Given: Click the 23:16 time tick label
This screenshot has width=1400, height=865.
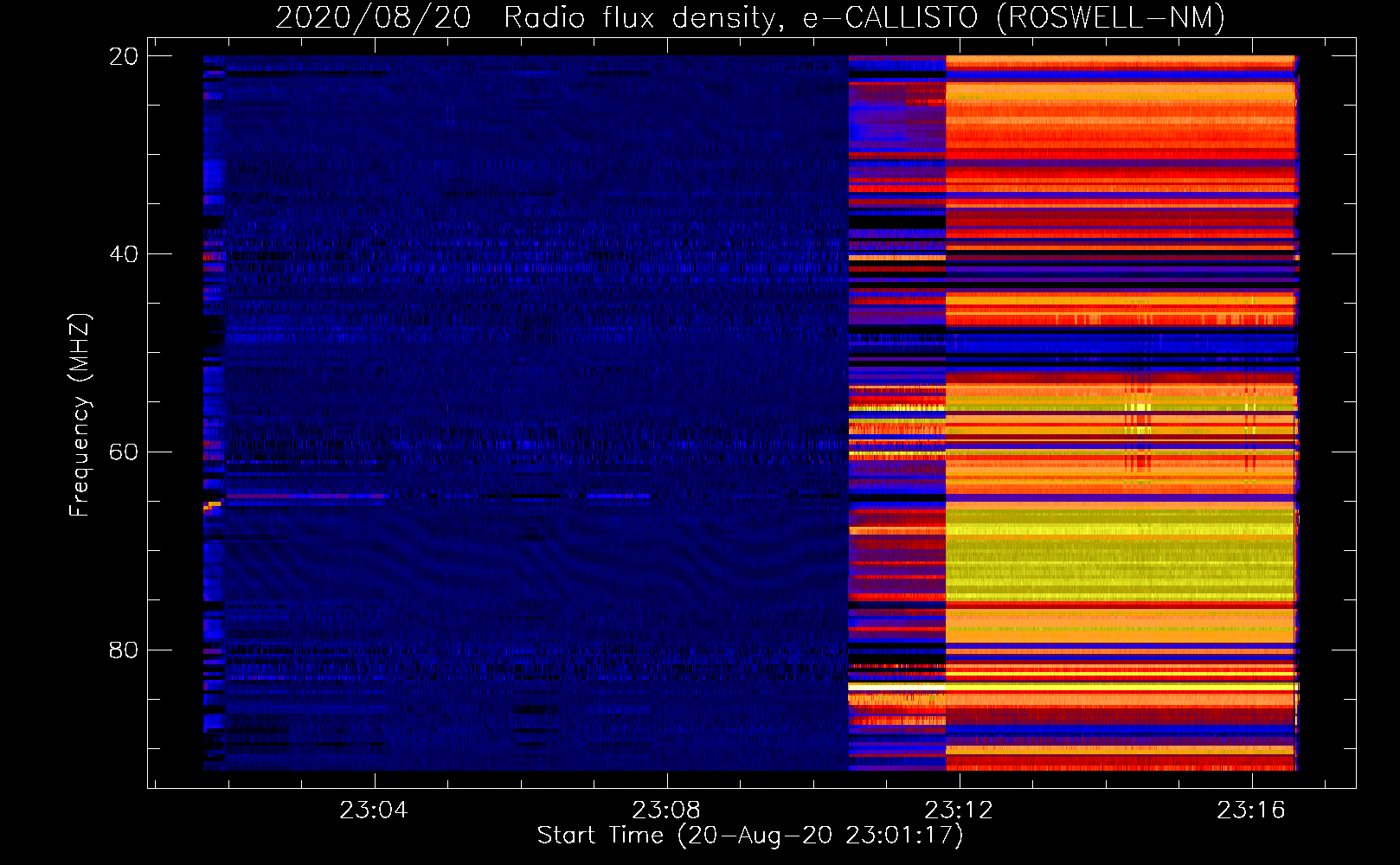Looking at the screenshot, I should [x=1251, y=811].
